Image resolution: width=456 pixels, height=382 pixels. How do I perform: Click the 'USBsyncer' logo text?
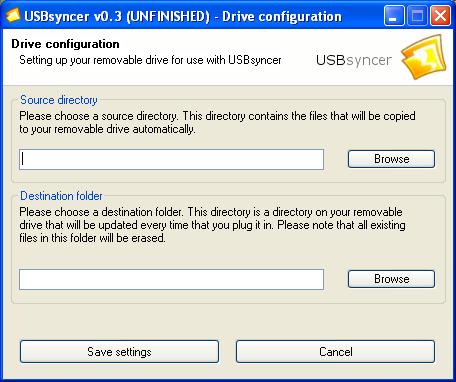click(354, 60)
